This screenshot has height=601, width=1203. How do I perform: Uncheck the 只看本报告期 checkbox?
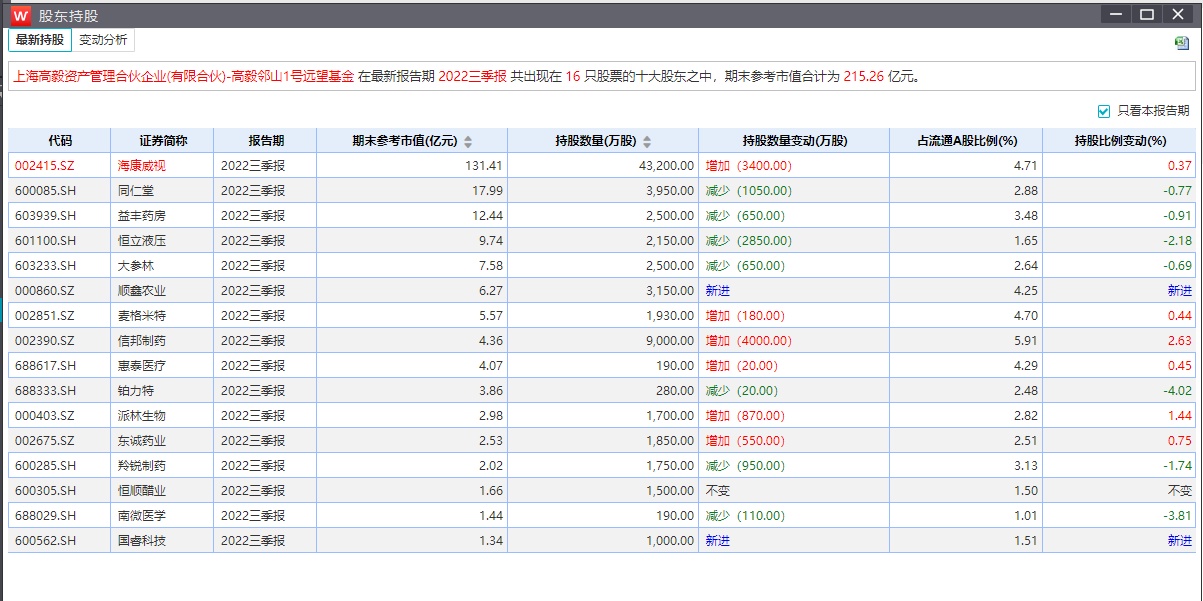click(1104, 111)
